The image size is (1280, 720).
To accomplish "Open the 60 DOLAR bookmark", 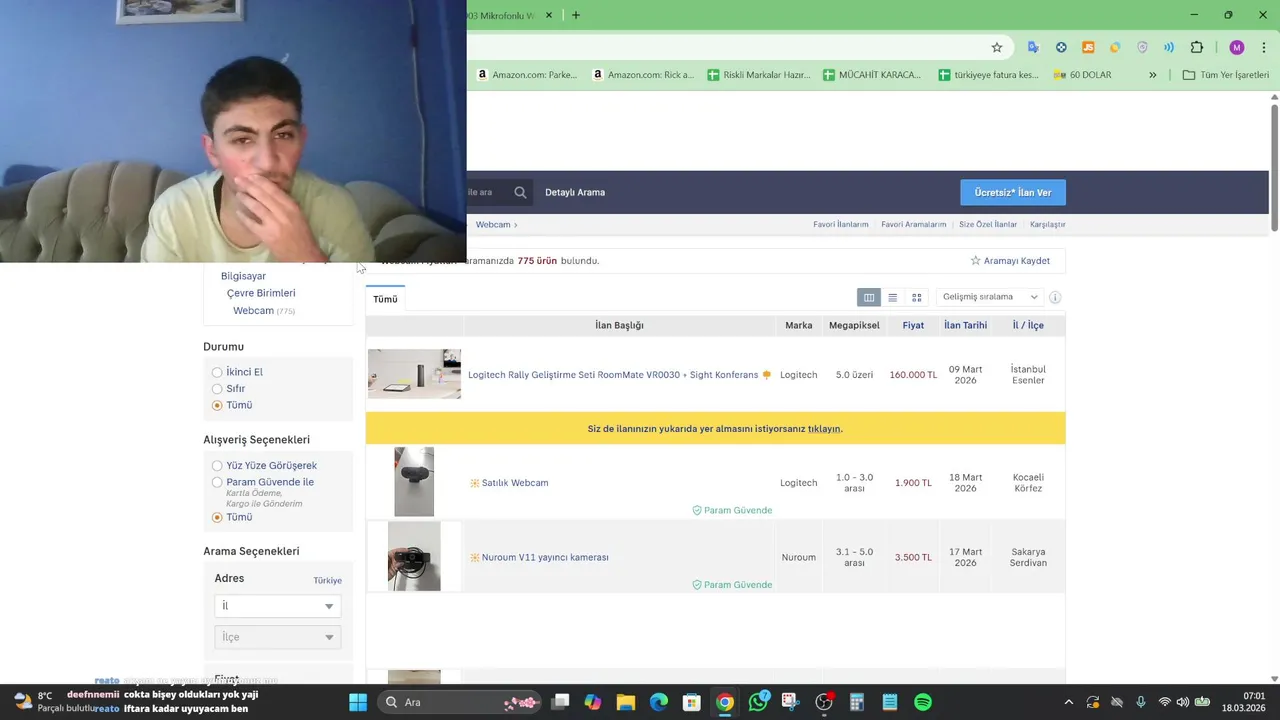I will point(1082,75).
